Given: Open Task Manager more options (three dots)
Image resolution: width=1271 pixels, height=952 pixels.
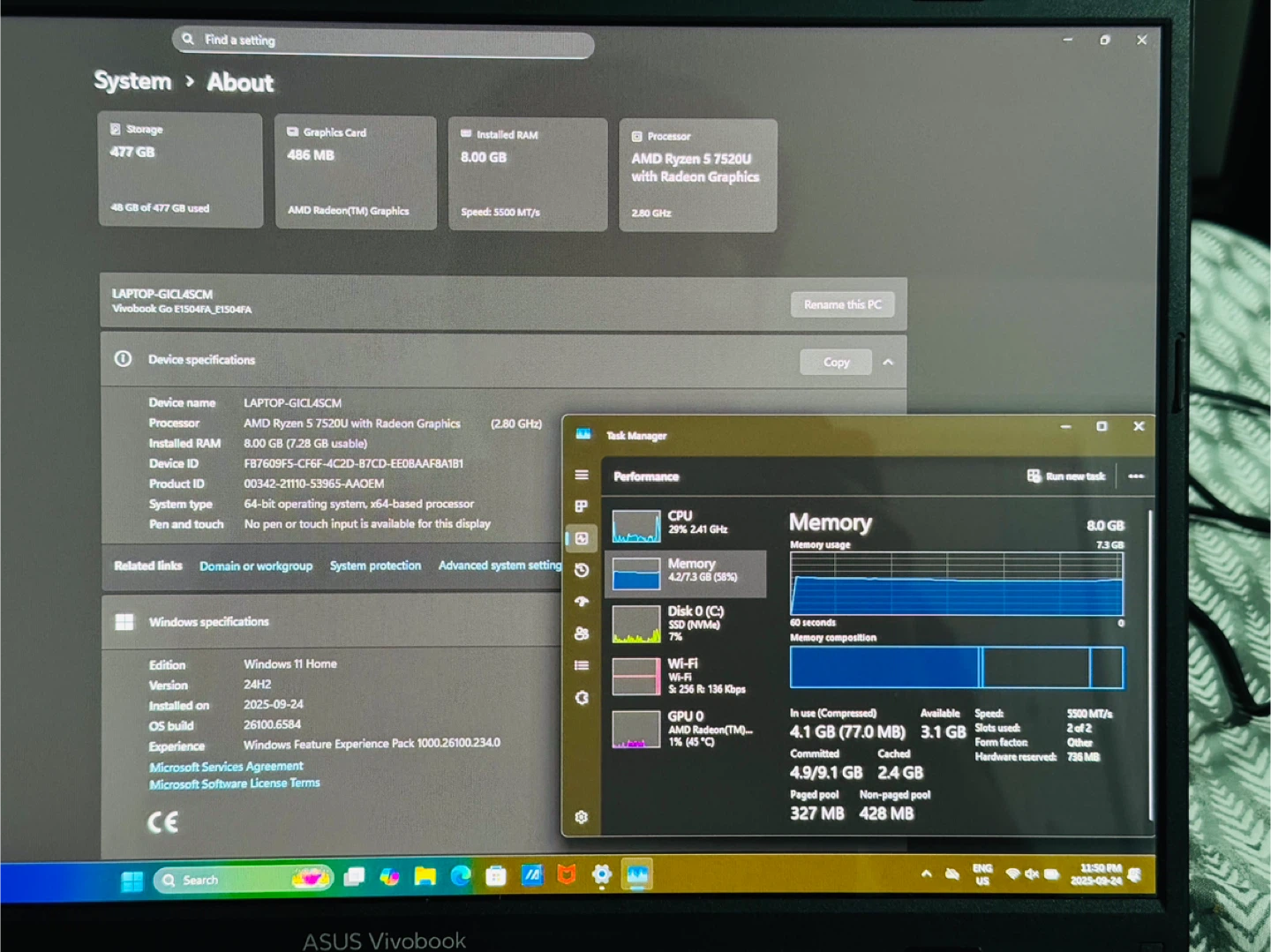Looking at the screenshot, I should (1136, 476).
